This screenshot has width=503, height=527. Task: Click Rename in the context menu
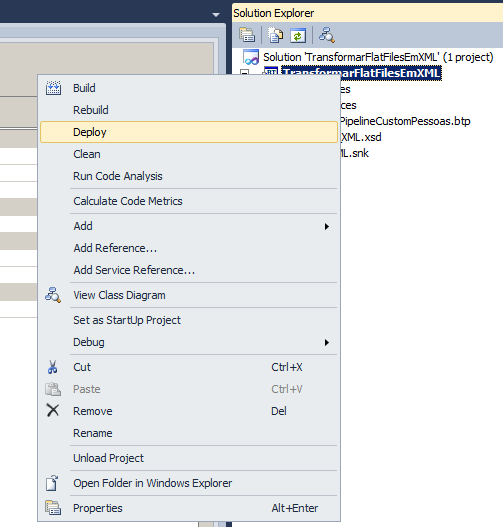(x=188, y=433)
